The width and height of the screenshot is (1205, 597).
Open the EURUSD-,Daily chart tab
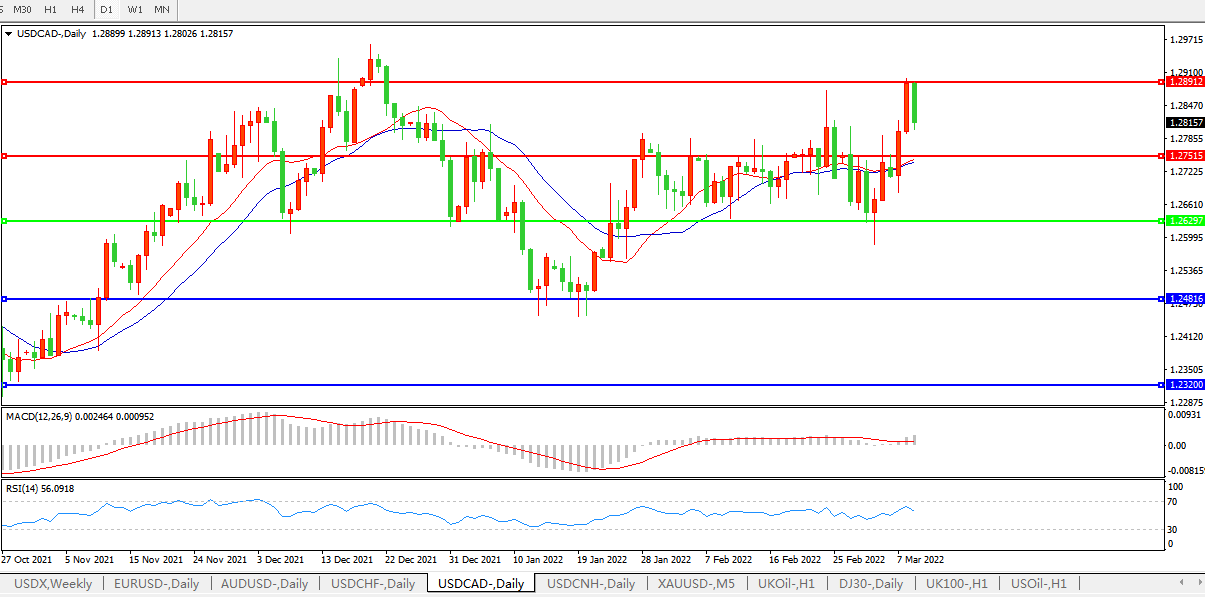point(156,583)
